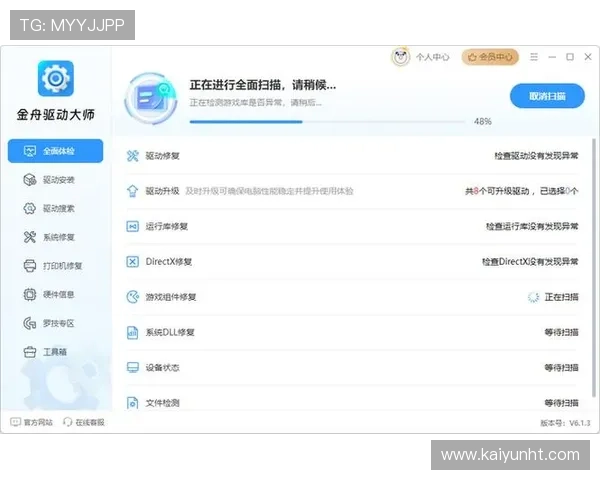Click the user avatar icon
Viewport: 600px width, 480px height.
[x=401, y=57]
